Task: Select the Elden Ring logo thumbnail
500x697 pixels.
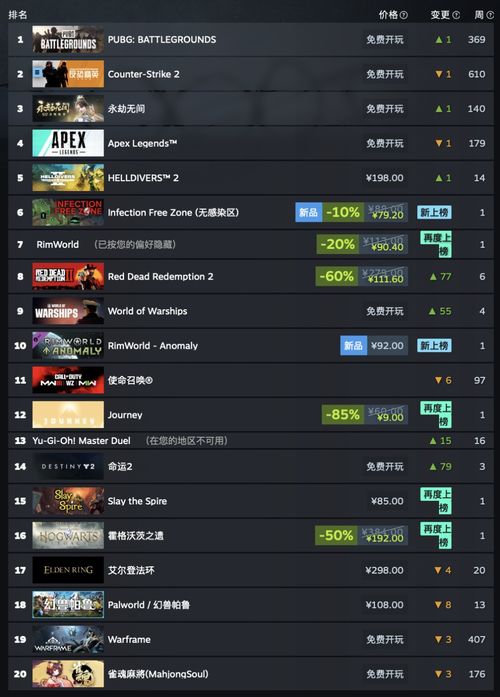Action: tap(68, 570)
